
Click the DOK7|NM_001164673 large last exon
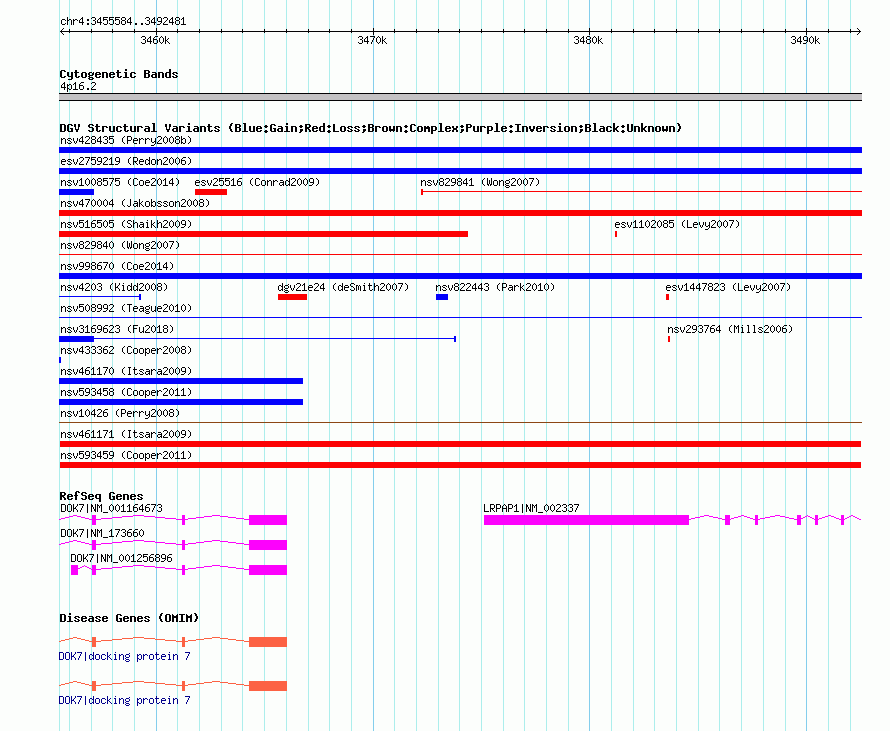point(268,520)
